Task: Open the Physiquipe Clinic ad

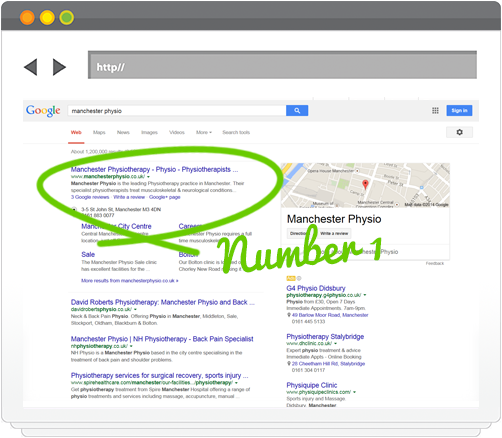Action: (312, 385)
